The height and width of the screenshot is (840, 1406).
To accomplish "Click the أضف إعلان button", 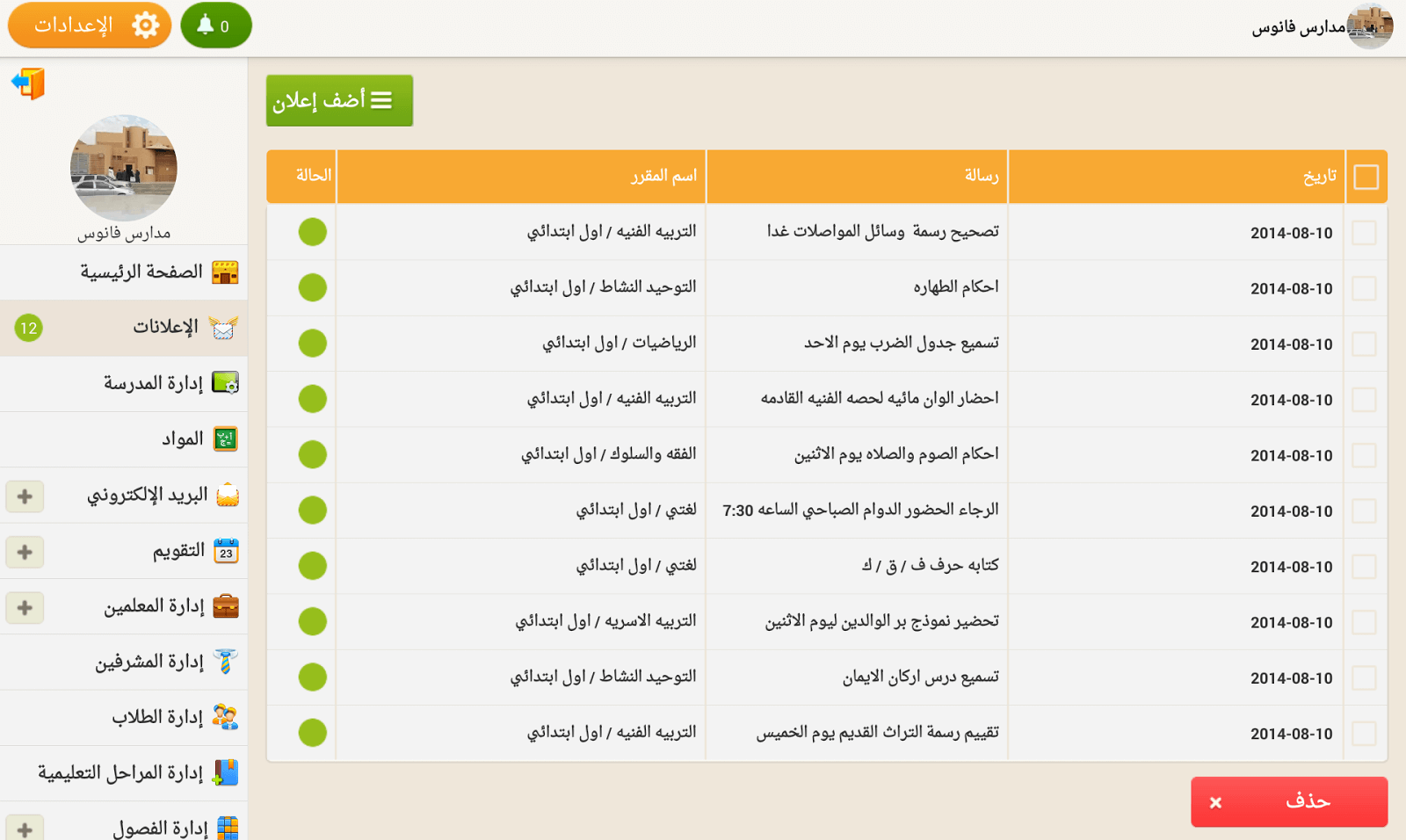I will click(339, 100).
